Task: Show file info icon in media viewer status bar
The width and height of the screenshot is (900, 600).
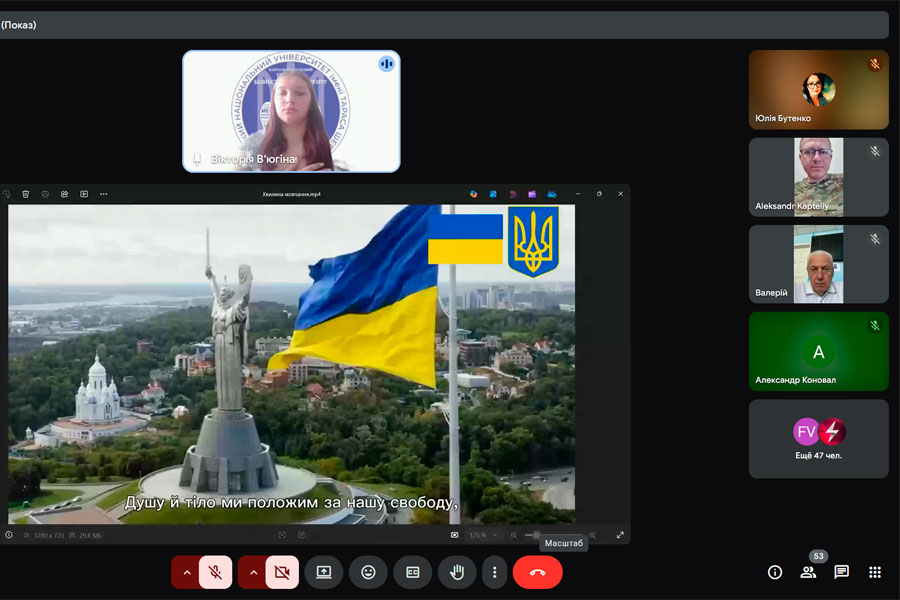Action: (x=9, y=535)
